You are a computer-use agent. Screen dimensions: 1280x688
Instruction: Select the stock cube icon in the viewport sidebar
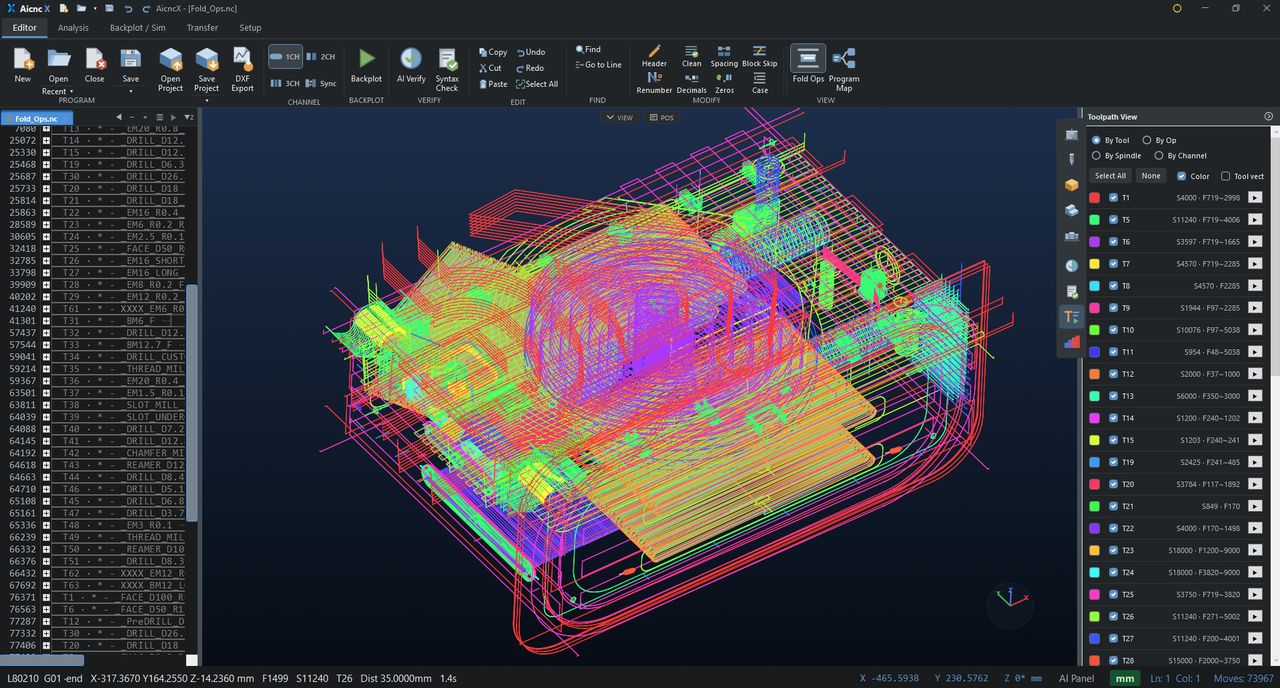click(1072, 185)
